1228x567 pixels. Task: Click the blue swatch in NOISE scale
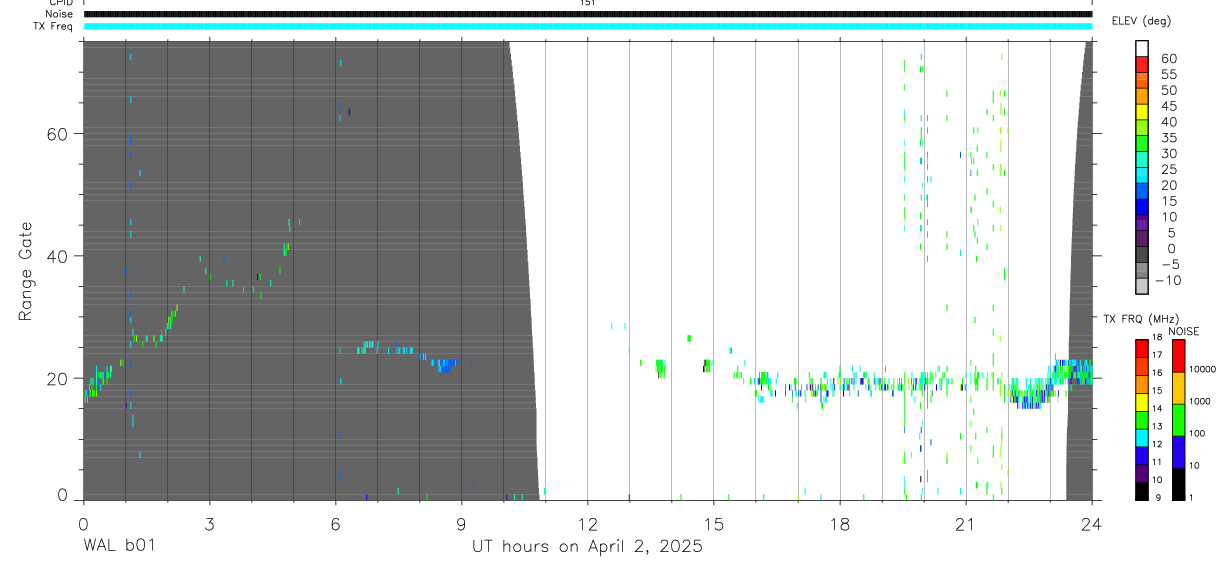[x=1178, y=452]
